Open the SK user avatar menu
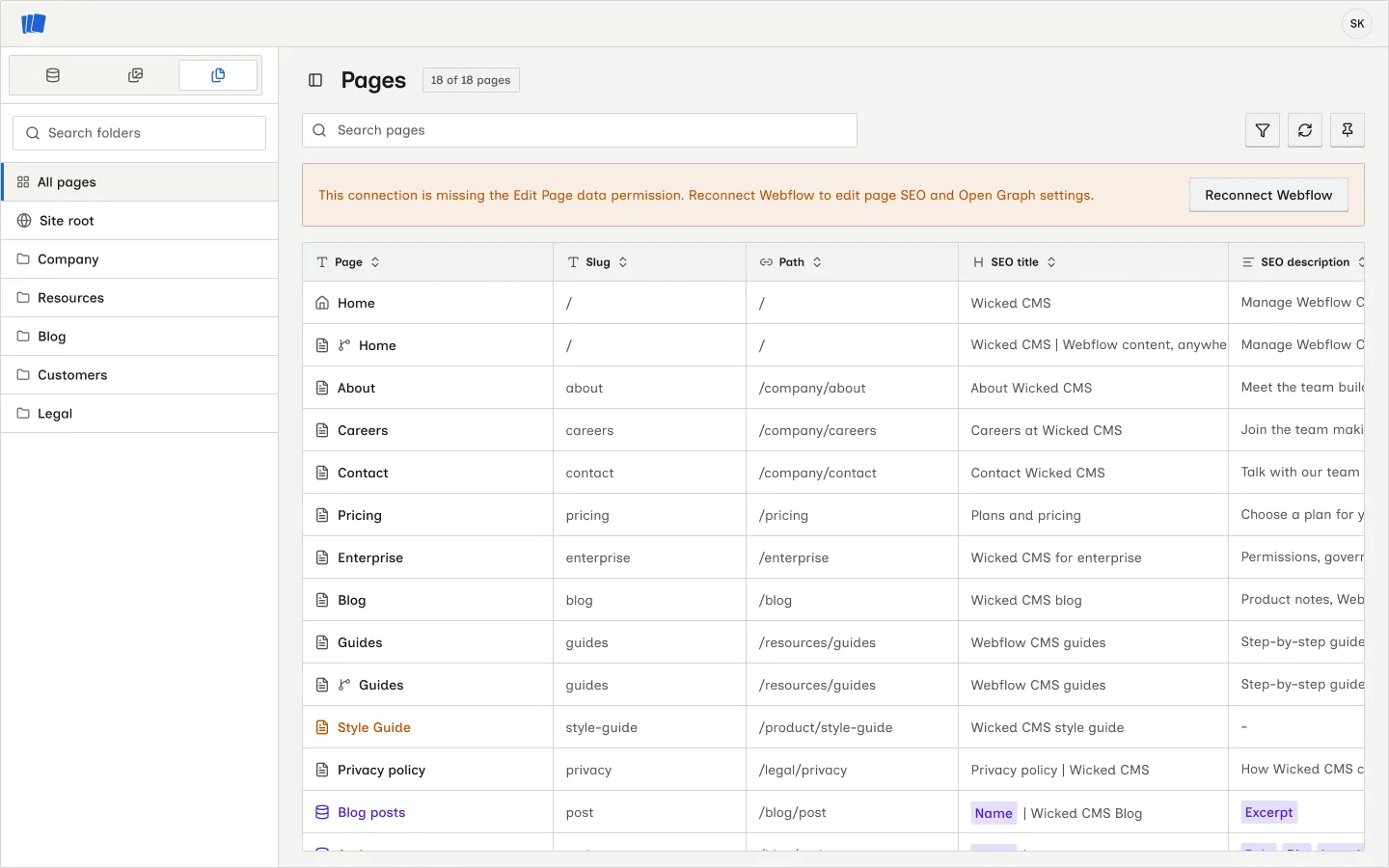Image resolution: width=1389 pixels, height=868 pixels. 1357,23
